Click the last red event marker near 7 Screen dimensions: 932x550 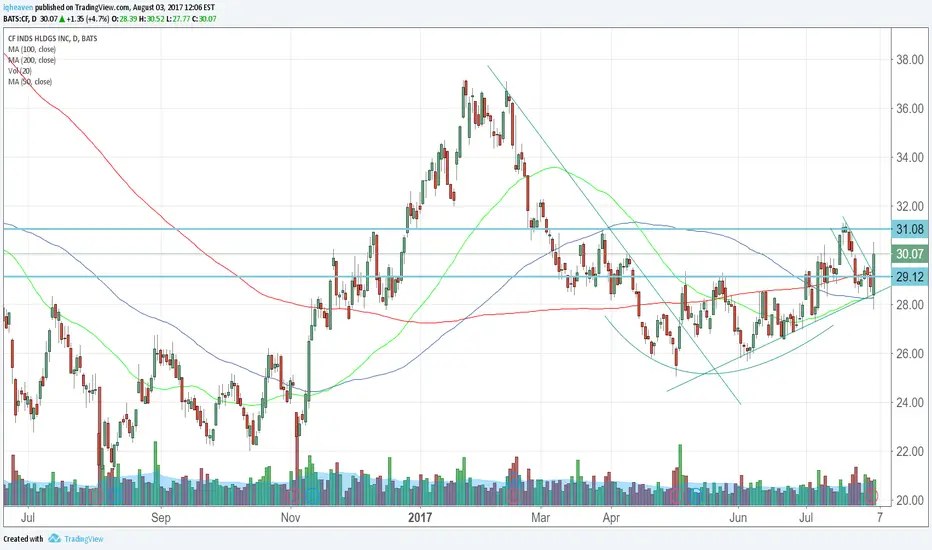pyautogui.click(x=872, y=495)
